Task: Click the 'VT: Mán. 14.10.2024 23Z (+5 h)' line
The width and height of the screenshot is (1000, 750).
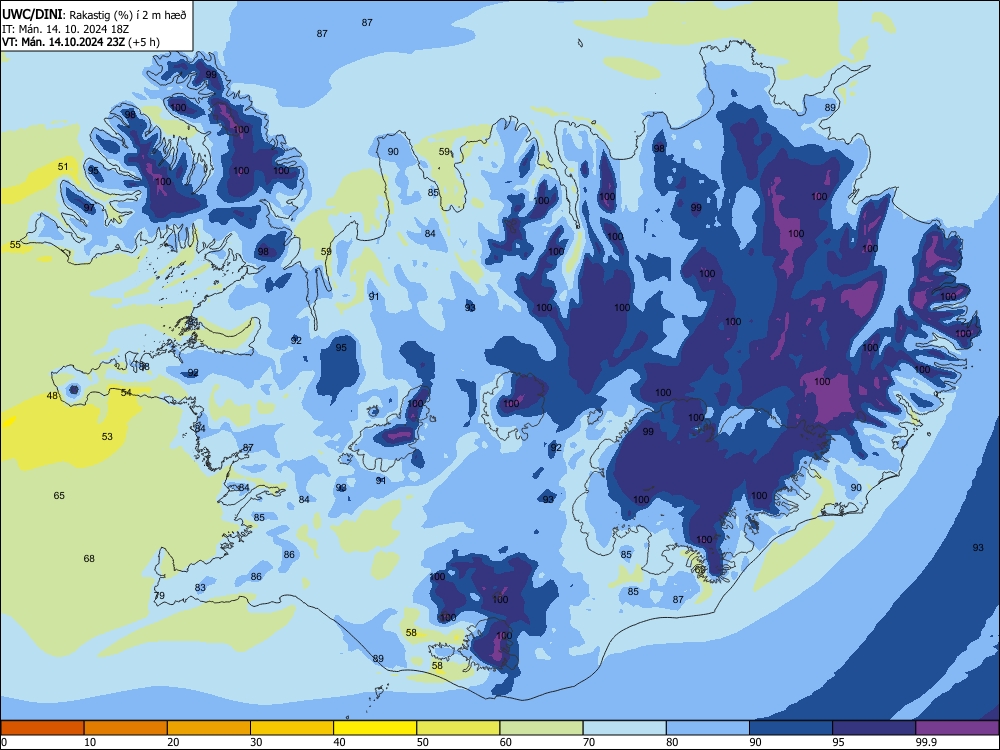Action: point(81,42)
